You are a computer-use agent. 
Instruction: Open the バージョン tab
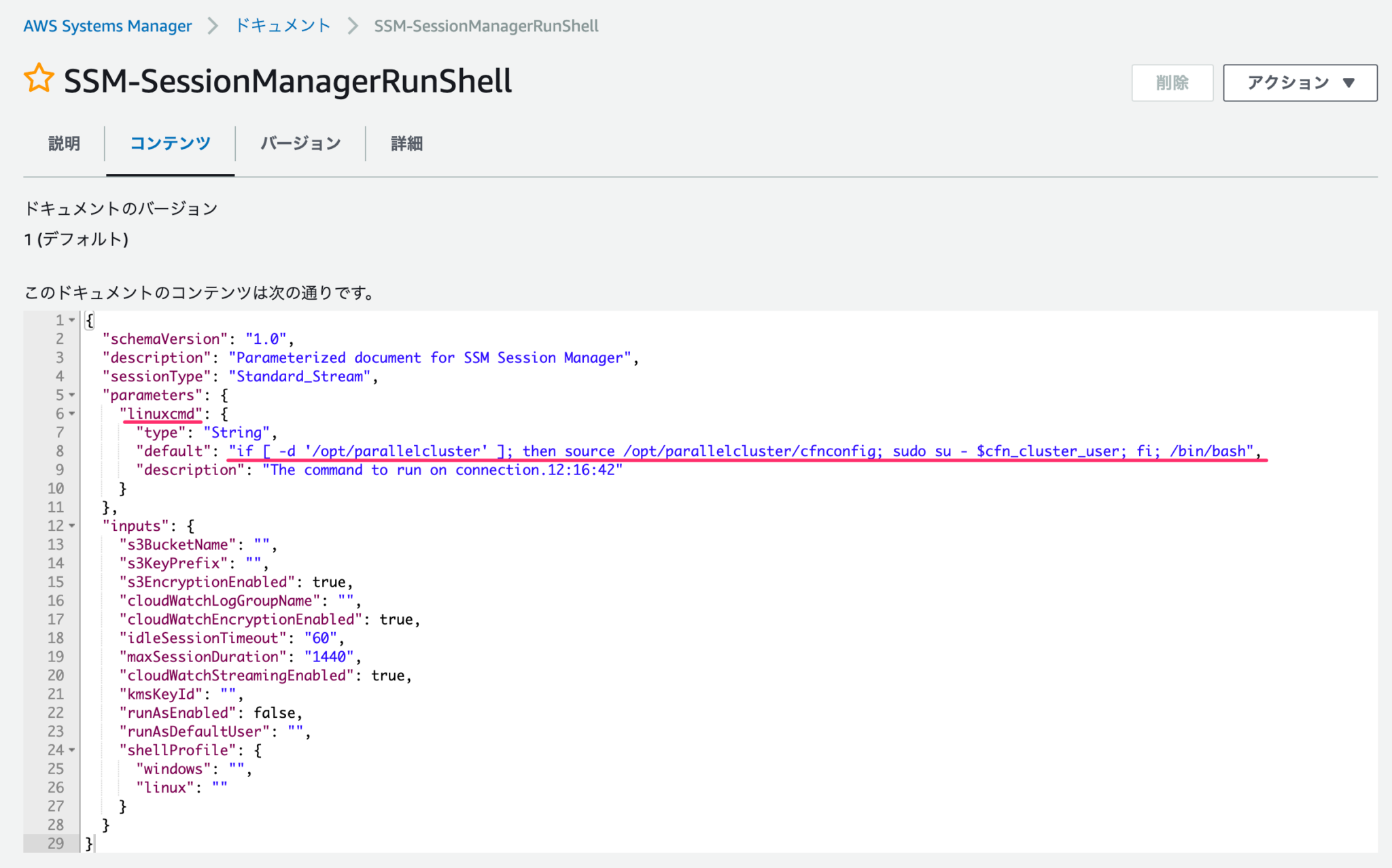click(x=300, y=143)
